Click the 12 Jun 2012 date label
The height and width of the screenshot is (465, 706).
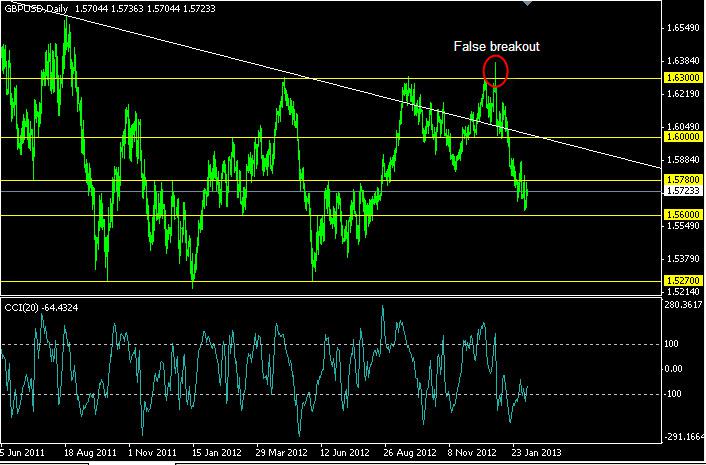tap(345, 452)
